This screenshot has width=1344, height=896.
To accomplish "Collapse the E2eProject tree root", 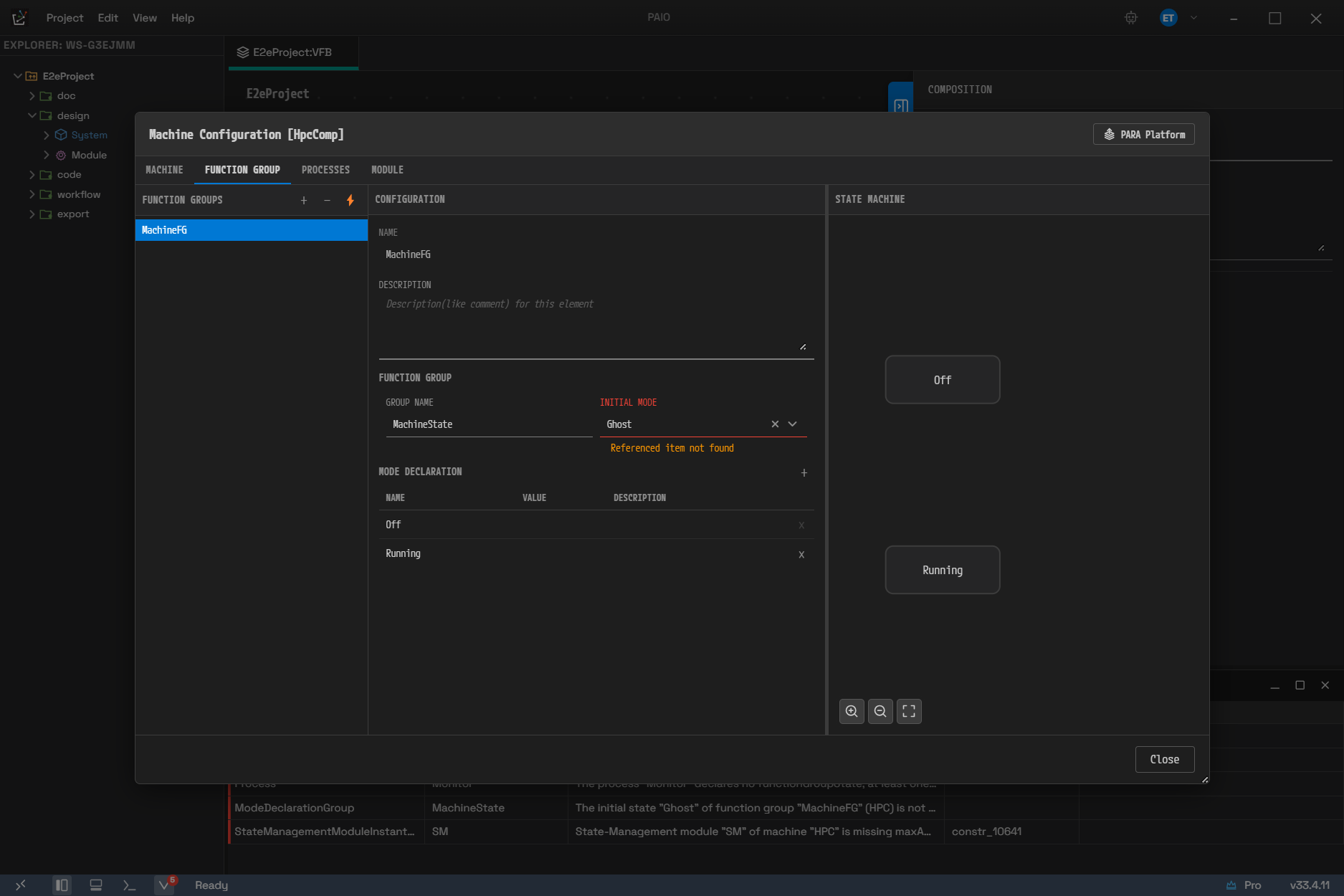I will pyautogui.click(x=18, y=76).
